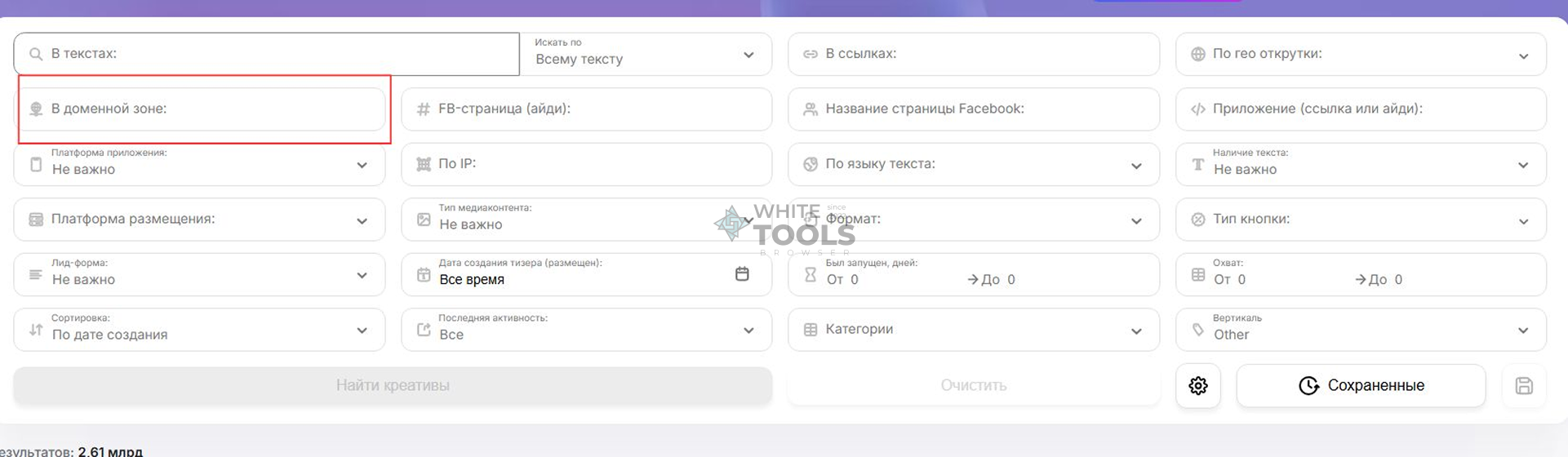
Task: Open the По языку текста dropdown
Action: (973, 164)
